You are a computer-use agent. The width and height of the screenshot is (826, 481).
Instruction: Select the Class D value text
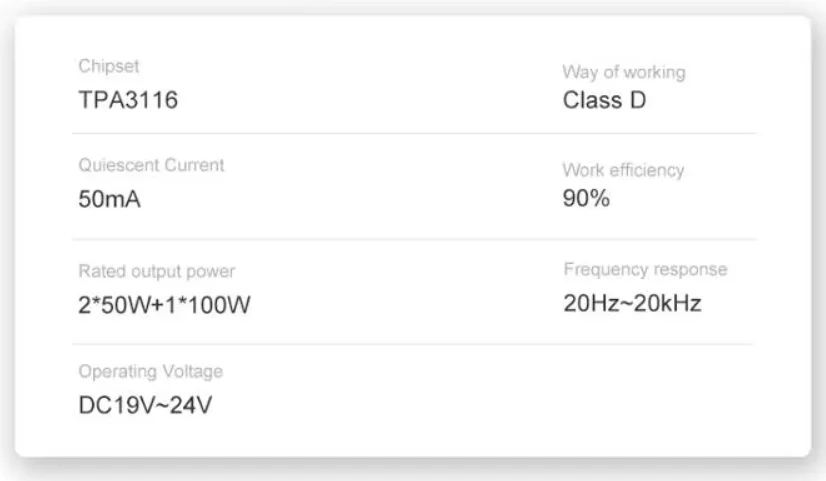pos(604,100)
